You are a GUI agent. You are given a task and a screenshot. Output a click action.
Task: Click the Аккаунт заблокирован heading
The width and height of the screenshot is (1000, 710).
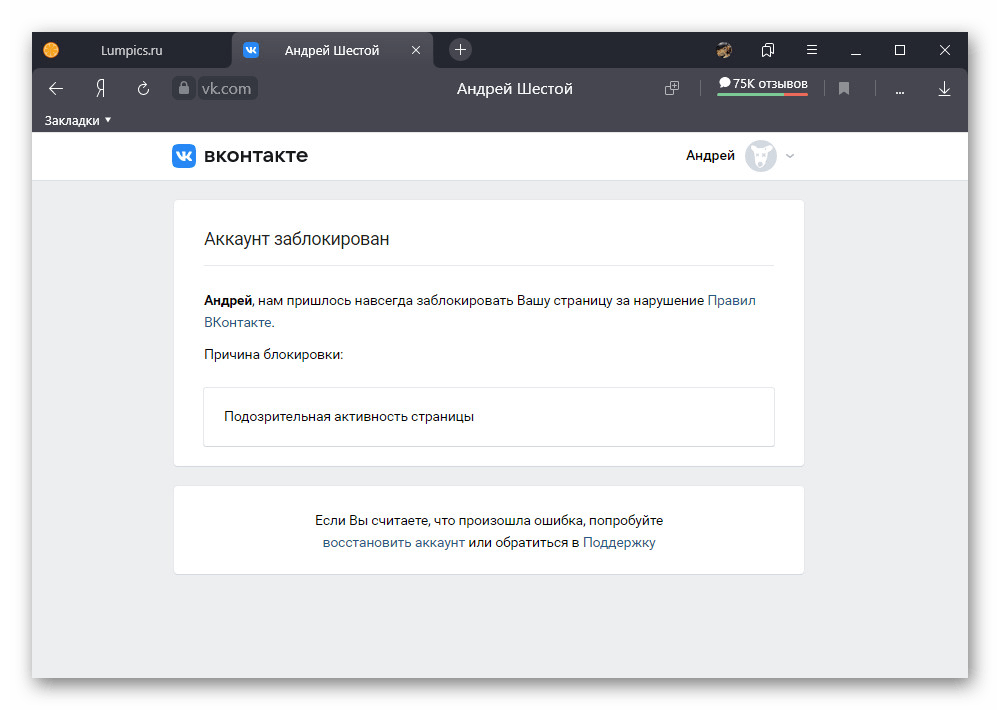tap(297, 239)
